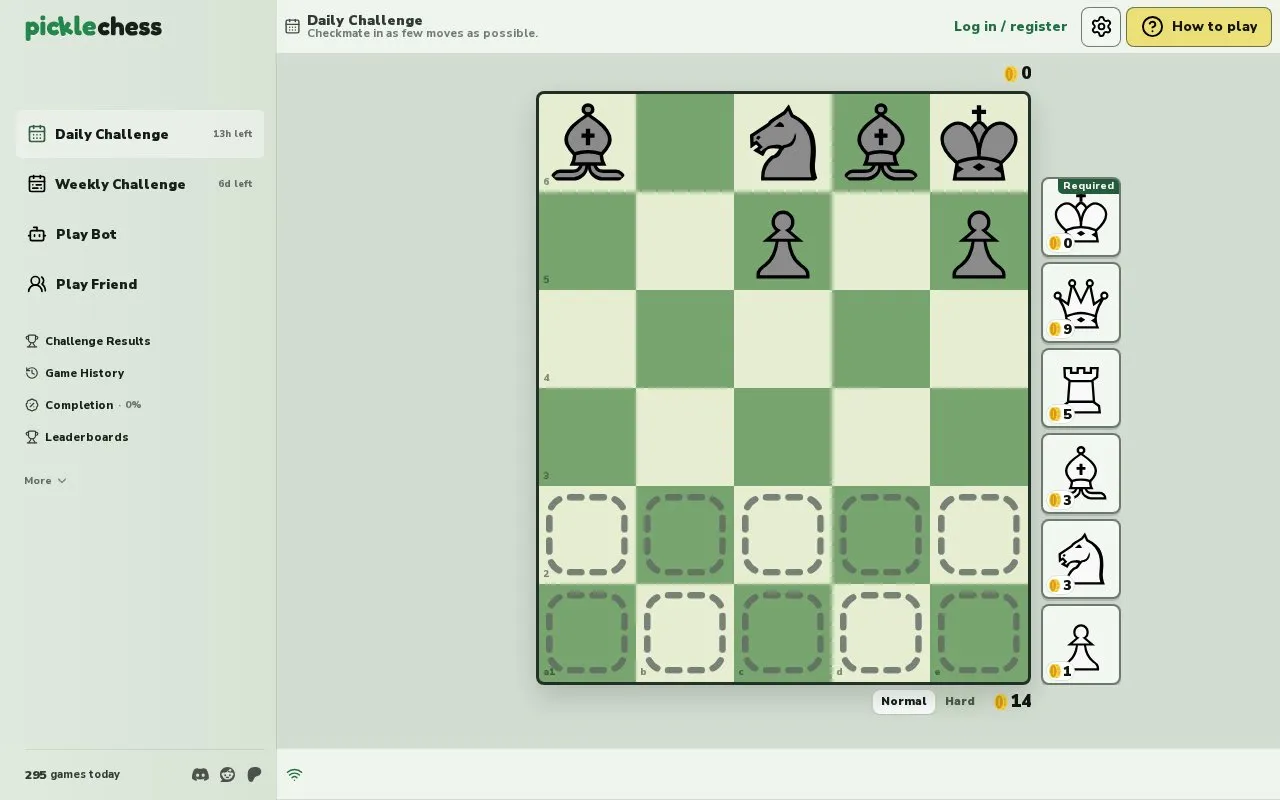Click the wifi connection status icon
Image resolution: width=1280 pixels, height=800 pixels.
[294, 775]
